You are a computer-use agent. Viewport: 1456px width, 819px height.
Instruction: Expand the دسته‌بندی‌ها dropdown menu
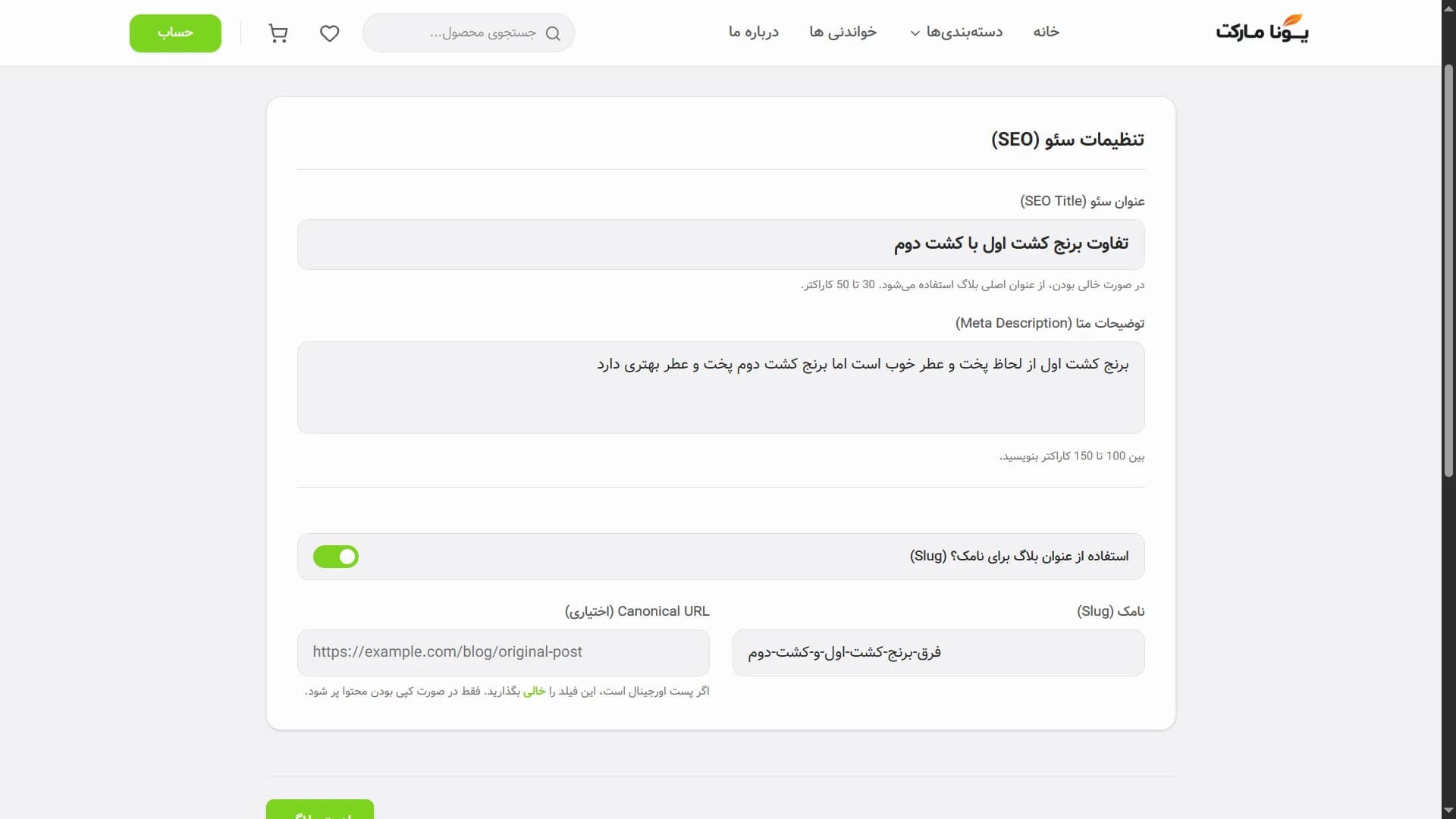pyautogui.click(x=955, y=32)
